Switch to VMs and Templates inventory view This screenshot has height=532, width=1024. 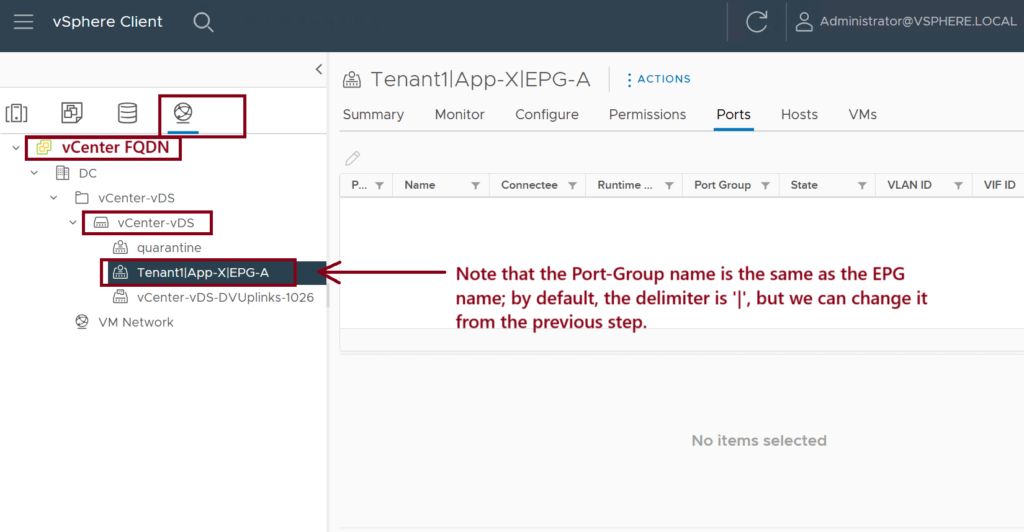coord(72,112)
